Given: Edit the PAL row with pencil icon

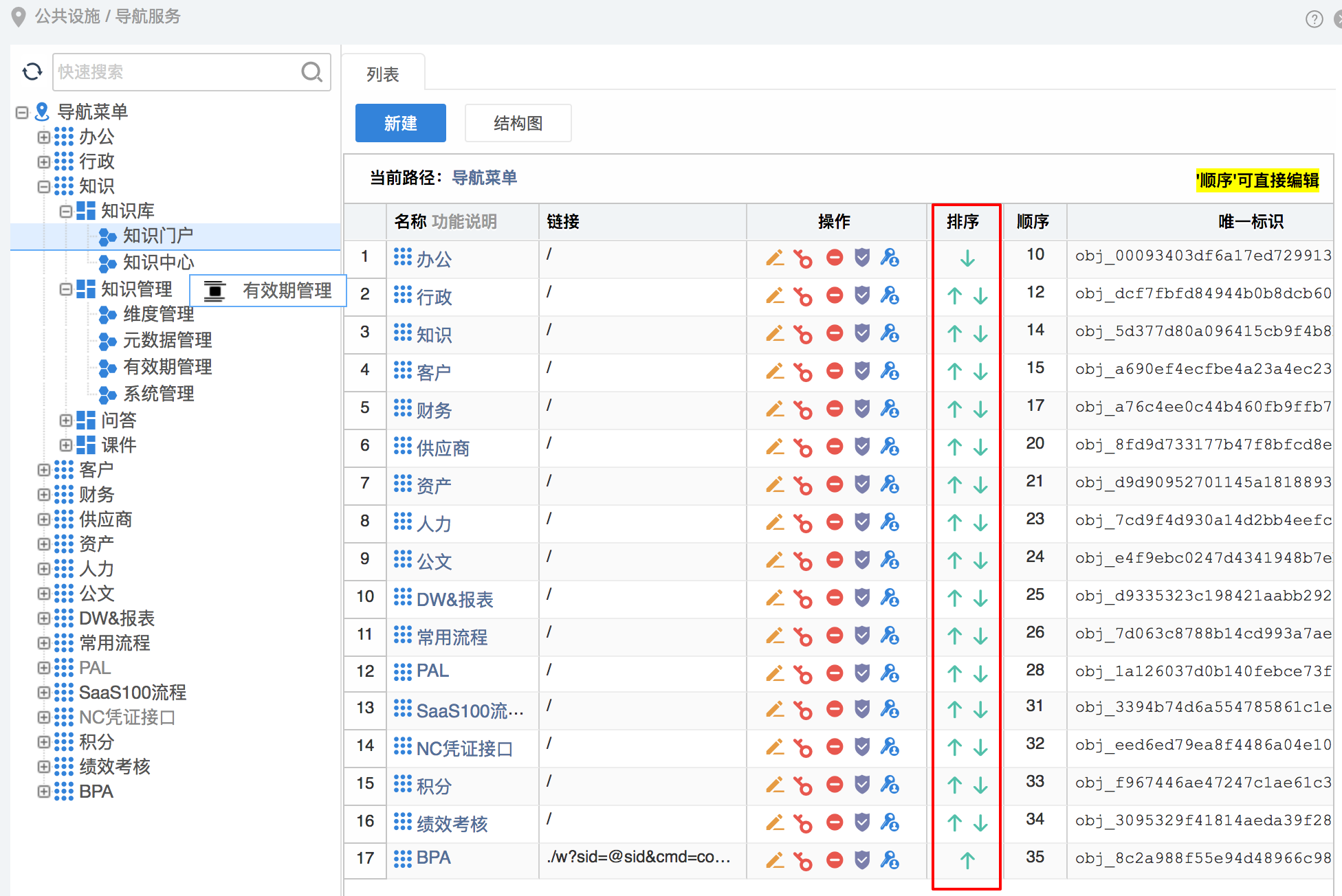Looking at the screenshot, I should 775,673.
